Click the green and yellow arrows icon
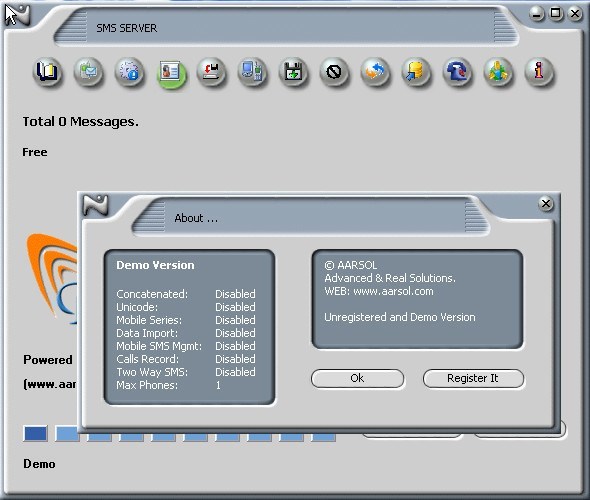Screen dimensions: 590x500 [498, 72]
